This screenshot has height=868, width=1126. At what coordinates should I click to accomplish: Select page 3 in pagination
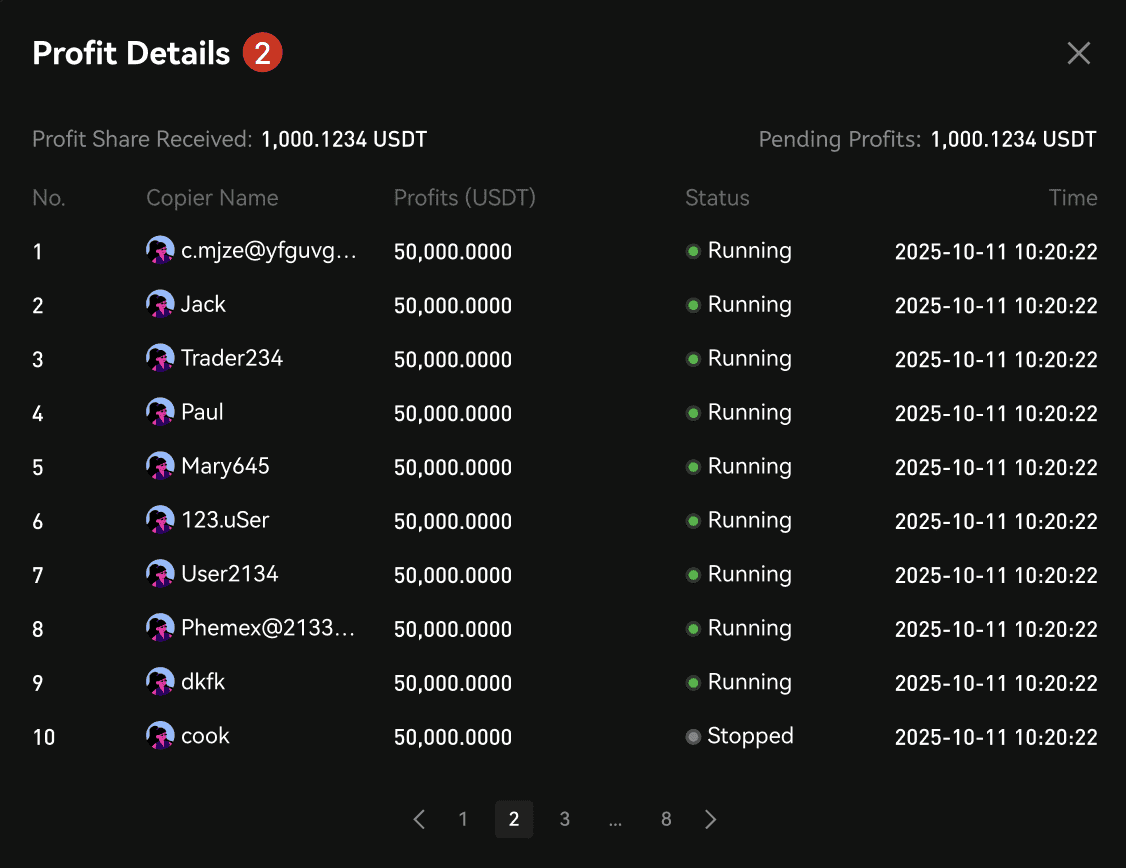click(565, 820)
